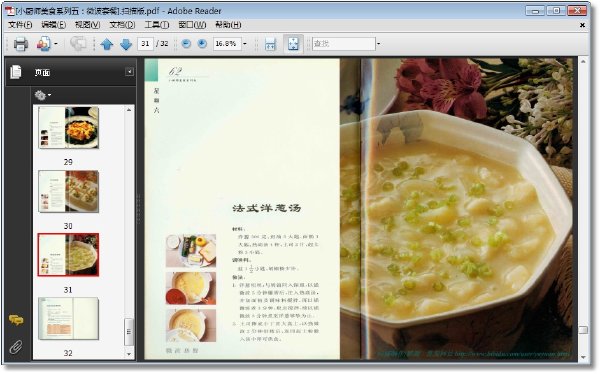Select page 31 thumbnail
This screenshot has height=374, width=600.
pos(68,255)
